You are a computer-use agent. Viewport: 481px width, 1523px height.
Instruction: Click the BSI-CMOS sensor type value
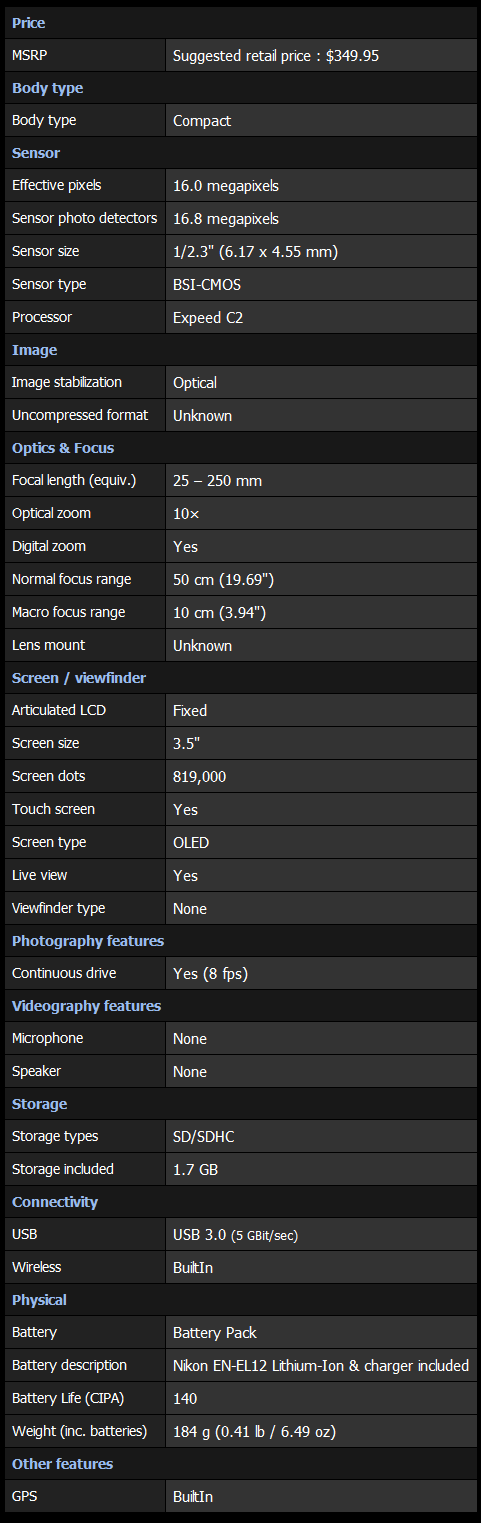(207, 284)
